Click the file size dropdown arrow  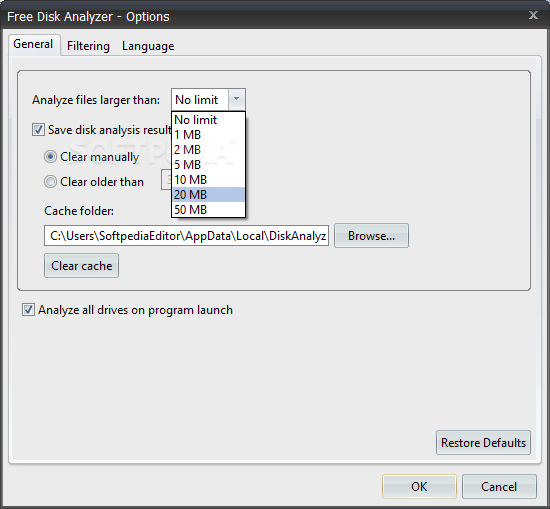(237, 100)
